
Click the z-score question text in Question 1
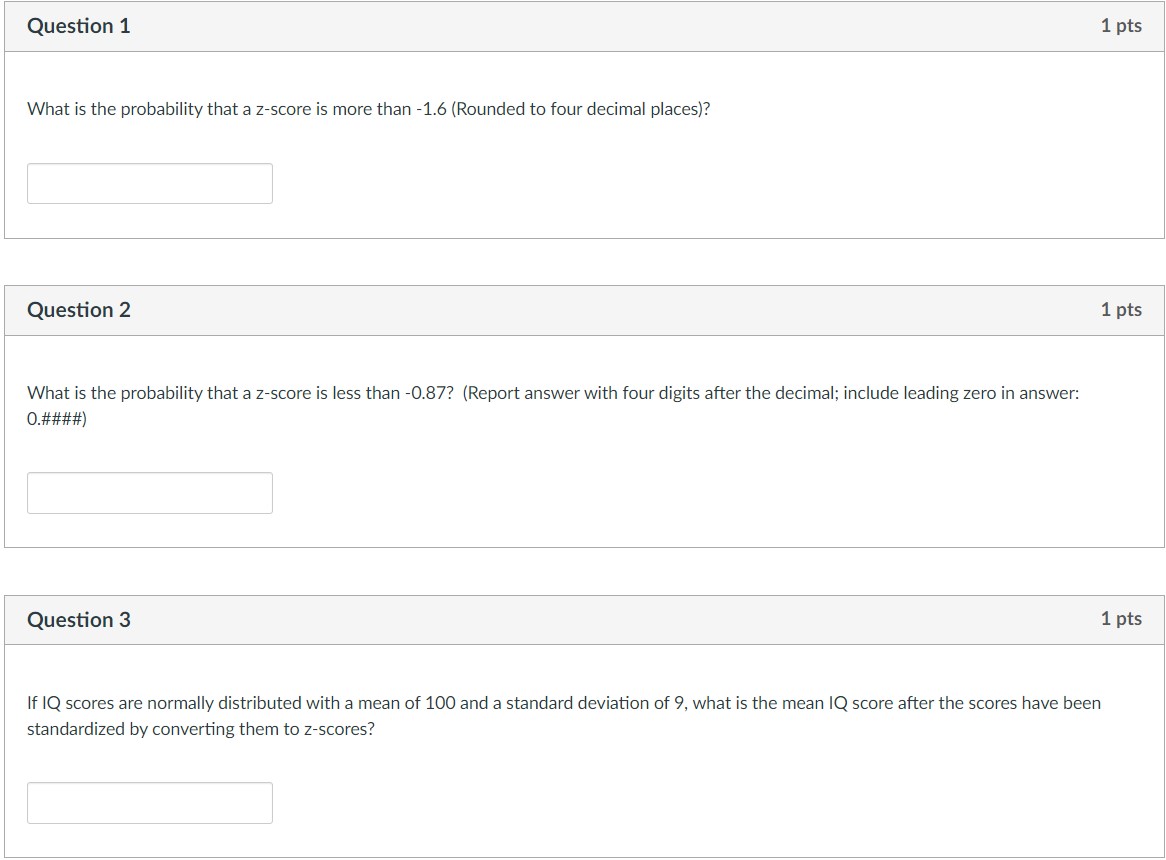pyautogui.click(x=367, y=108)
